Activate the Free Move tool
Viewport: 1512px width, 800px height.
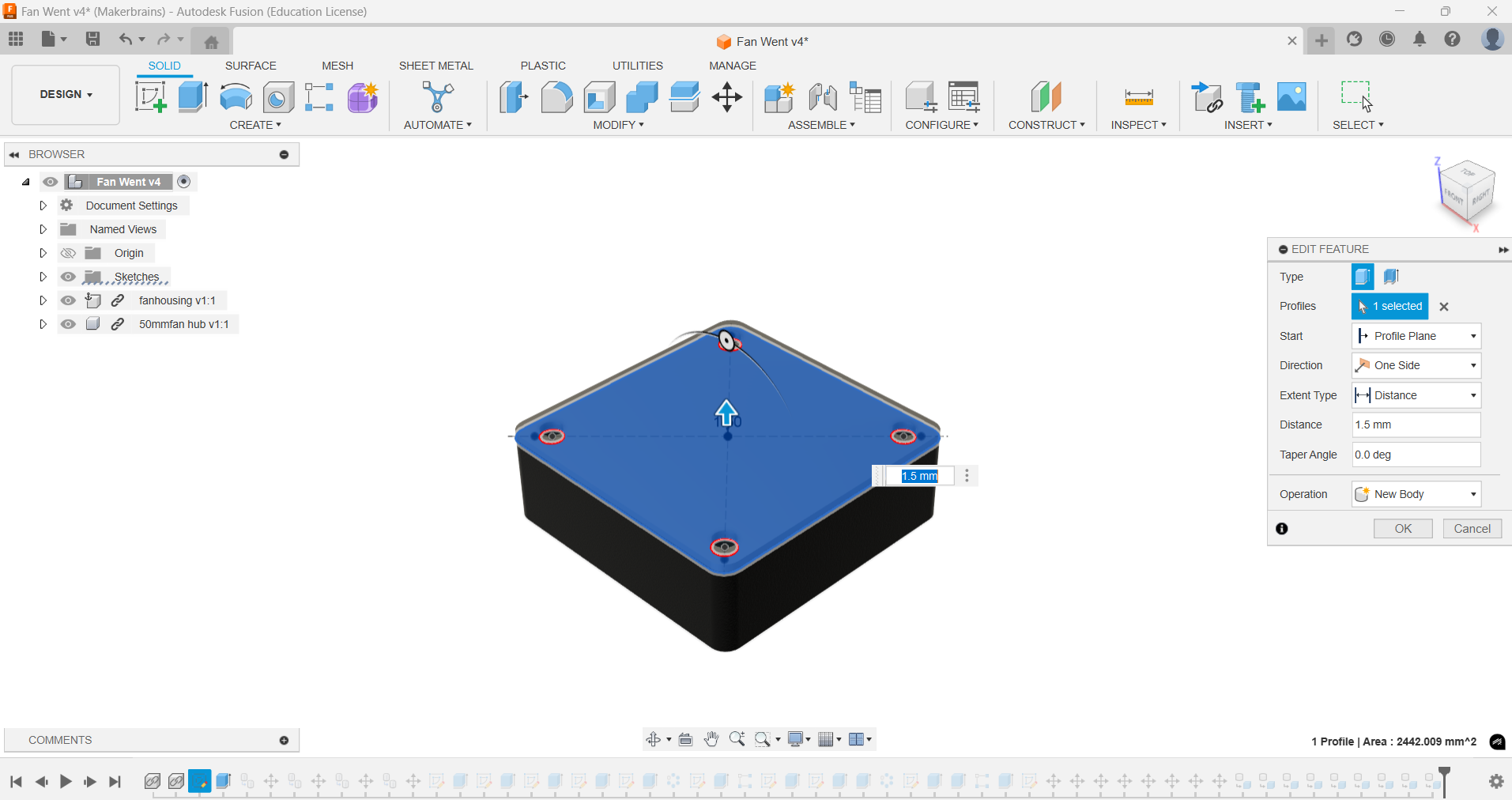(x=726, y=96)
